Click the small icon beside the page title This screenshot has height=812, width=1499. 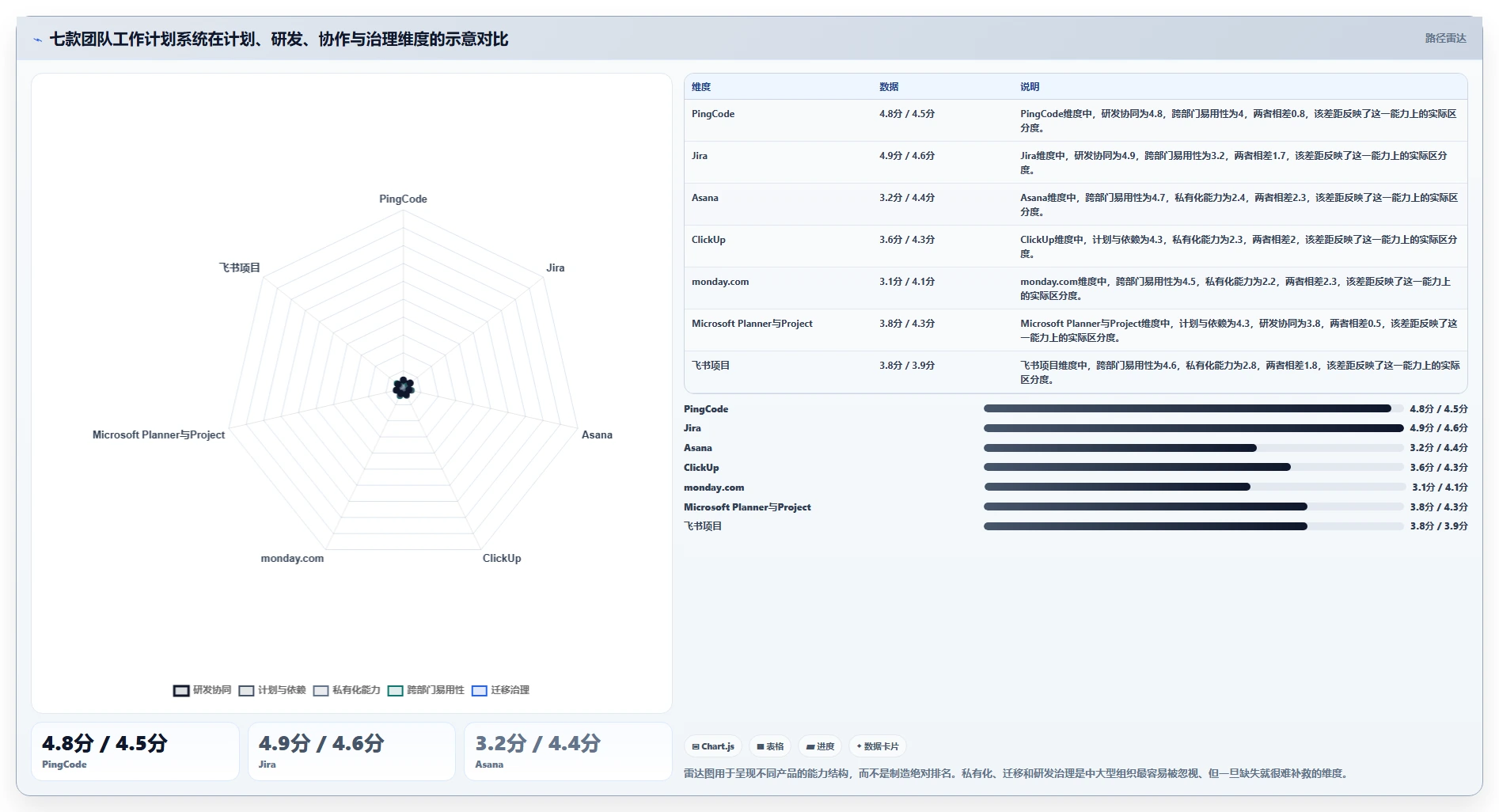coord(37,40)
